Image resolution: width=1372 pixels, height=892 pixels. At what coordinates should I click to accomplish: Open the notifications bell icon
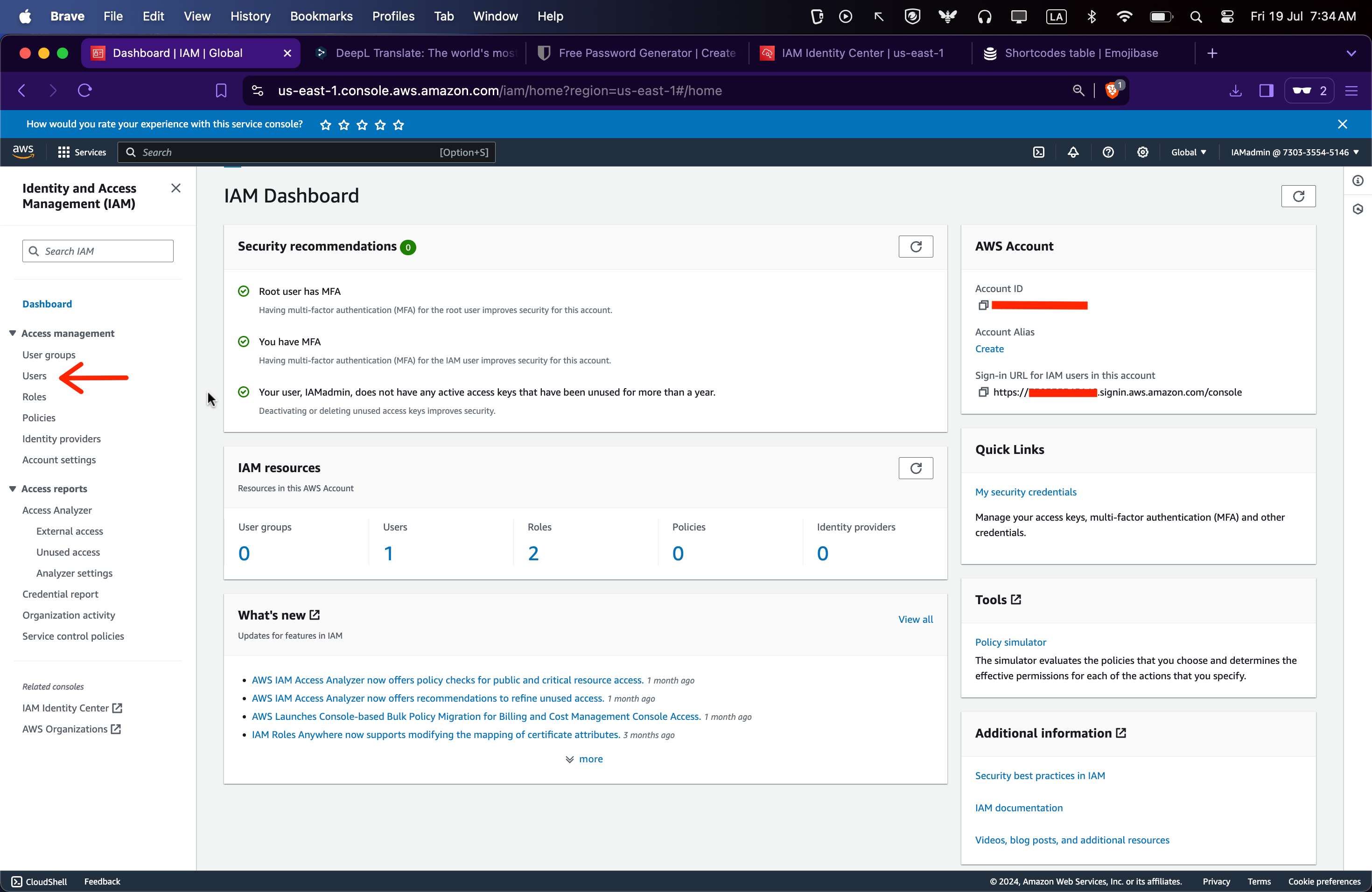(1073, 152)
